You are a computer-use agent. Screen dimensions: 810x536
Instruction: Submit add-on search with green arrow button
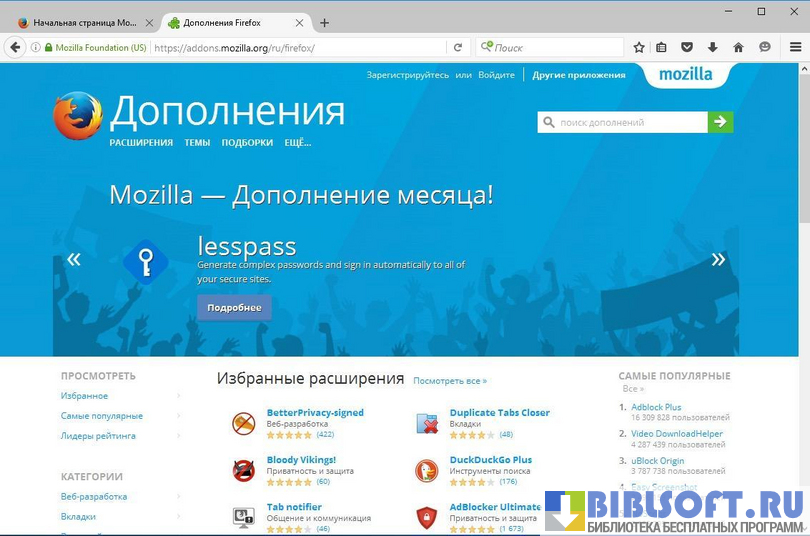click(720, 122)
